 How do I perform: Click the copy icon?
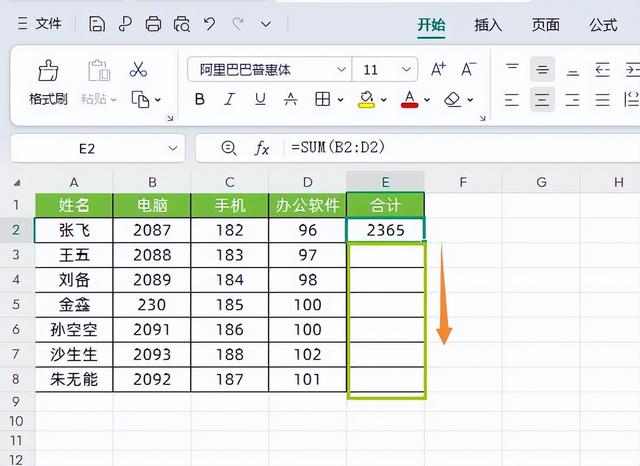(140, 99)
